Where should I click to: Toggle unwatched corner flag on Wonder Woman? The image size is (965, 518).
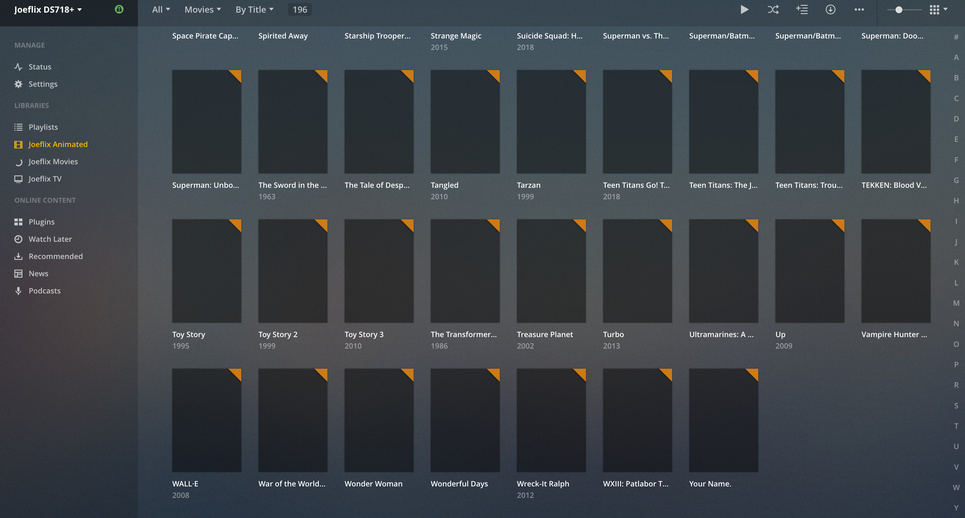(409, 373)
